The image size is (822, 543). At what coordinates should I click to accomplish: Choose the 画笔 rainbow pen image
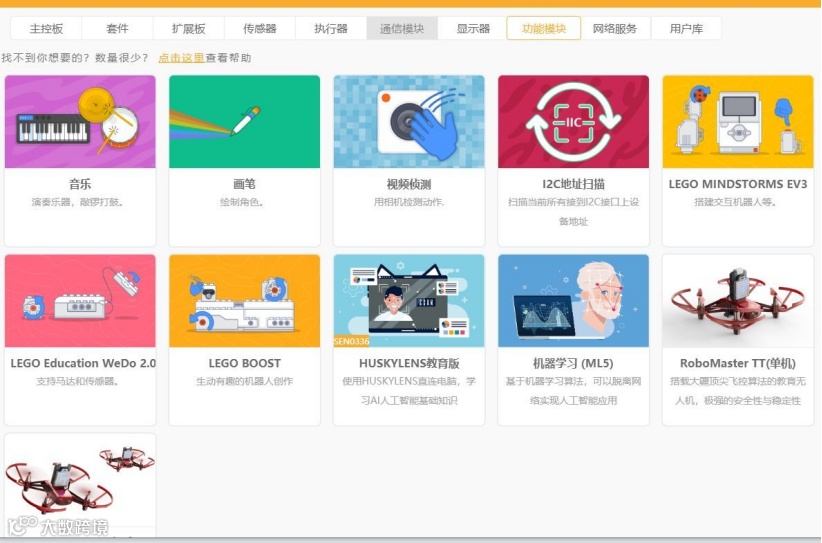point(244,122)
